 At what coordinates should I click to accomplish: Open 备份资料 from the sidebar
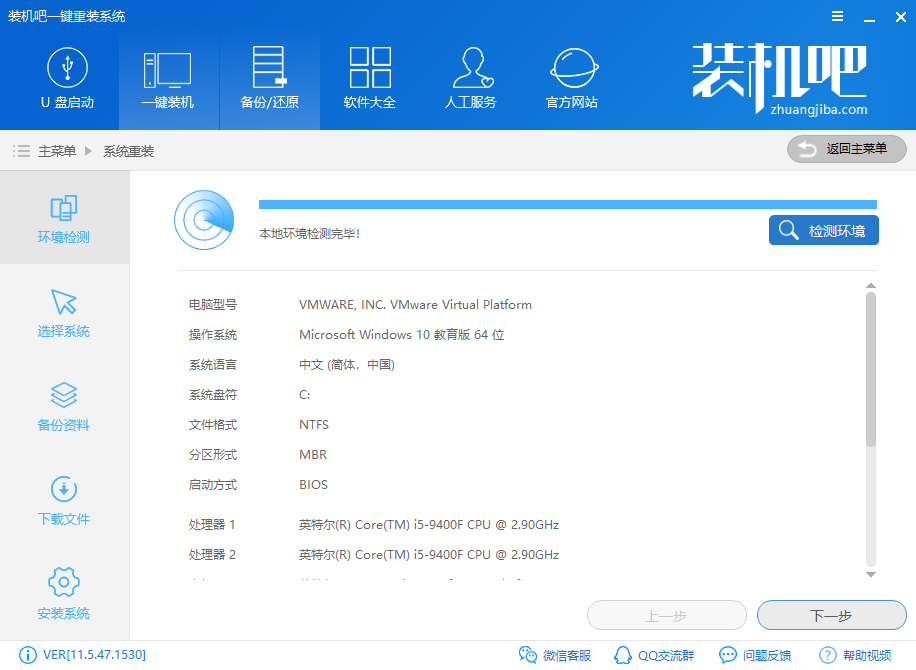pos(63,407)
